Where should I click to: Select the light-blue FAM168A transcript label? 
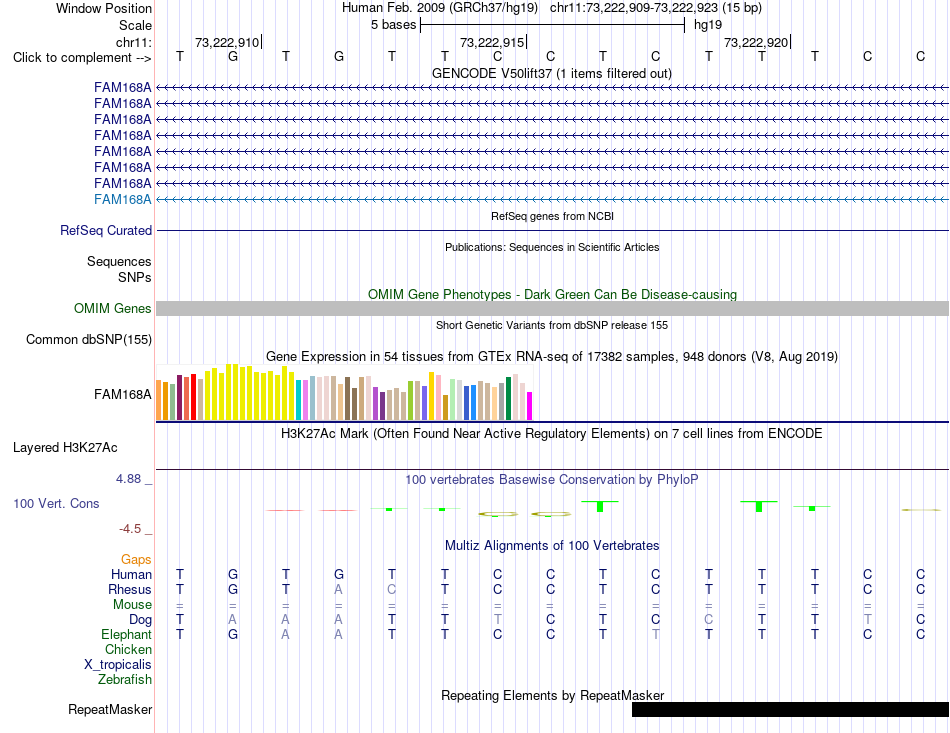point(122,199)
